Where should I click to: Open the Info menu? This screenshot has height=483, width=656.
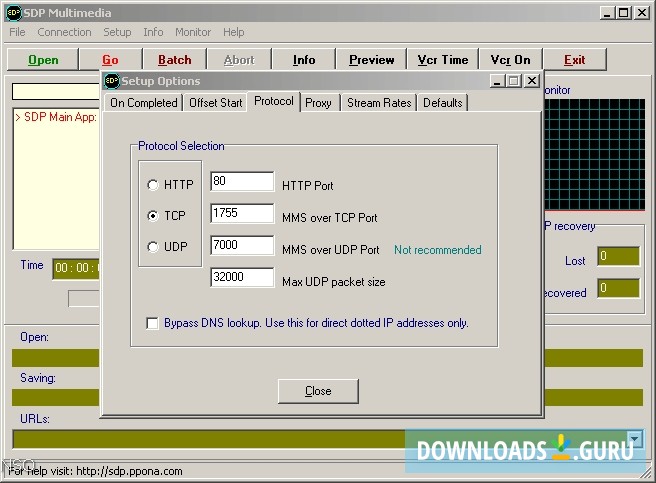coord(153,32)
